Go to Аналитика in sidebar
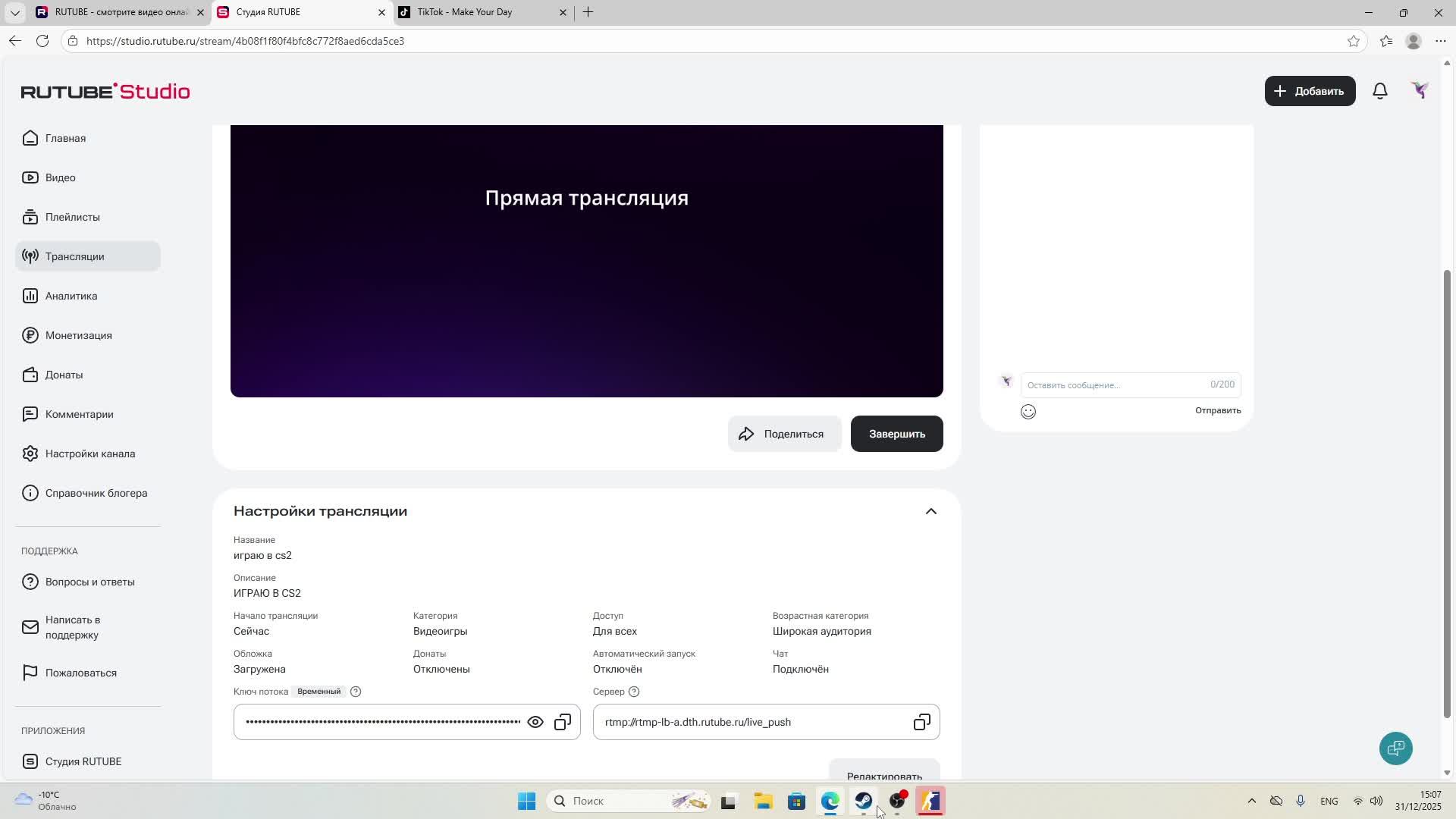1456x819 pixels. click(71, 296)
